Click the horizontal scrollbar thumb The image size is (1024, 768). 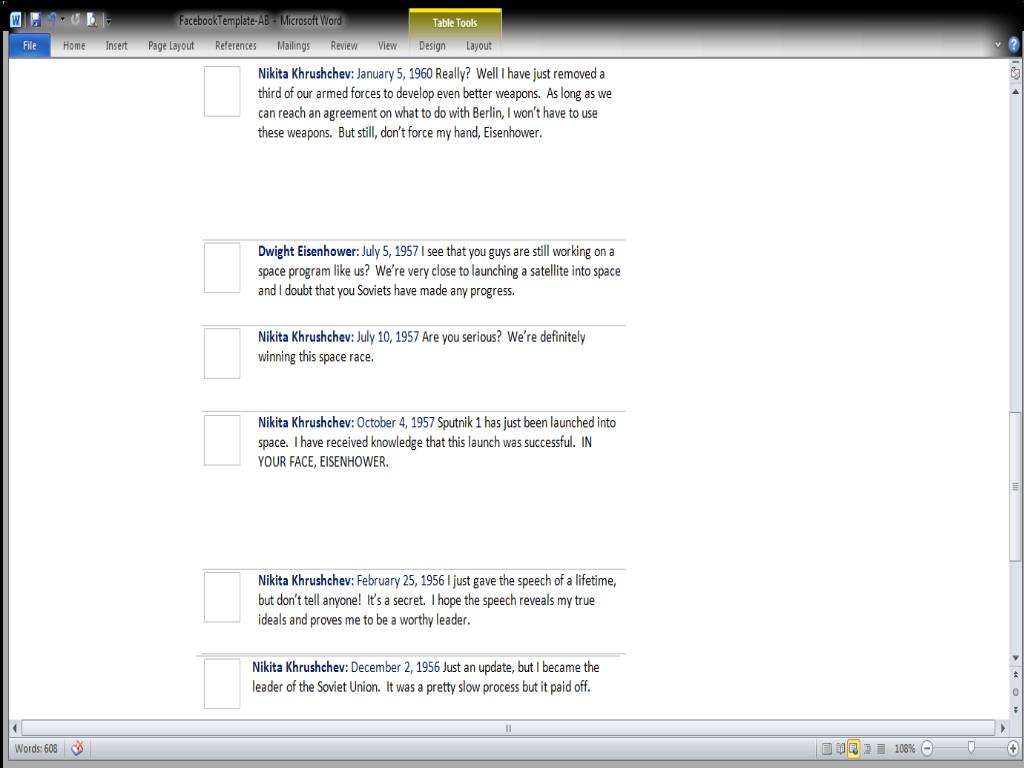tap(508, 728)
